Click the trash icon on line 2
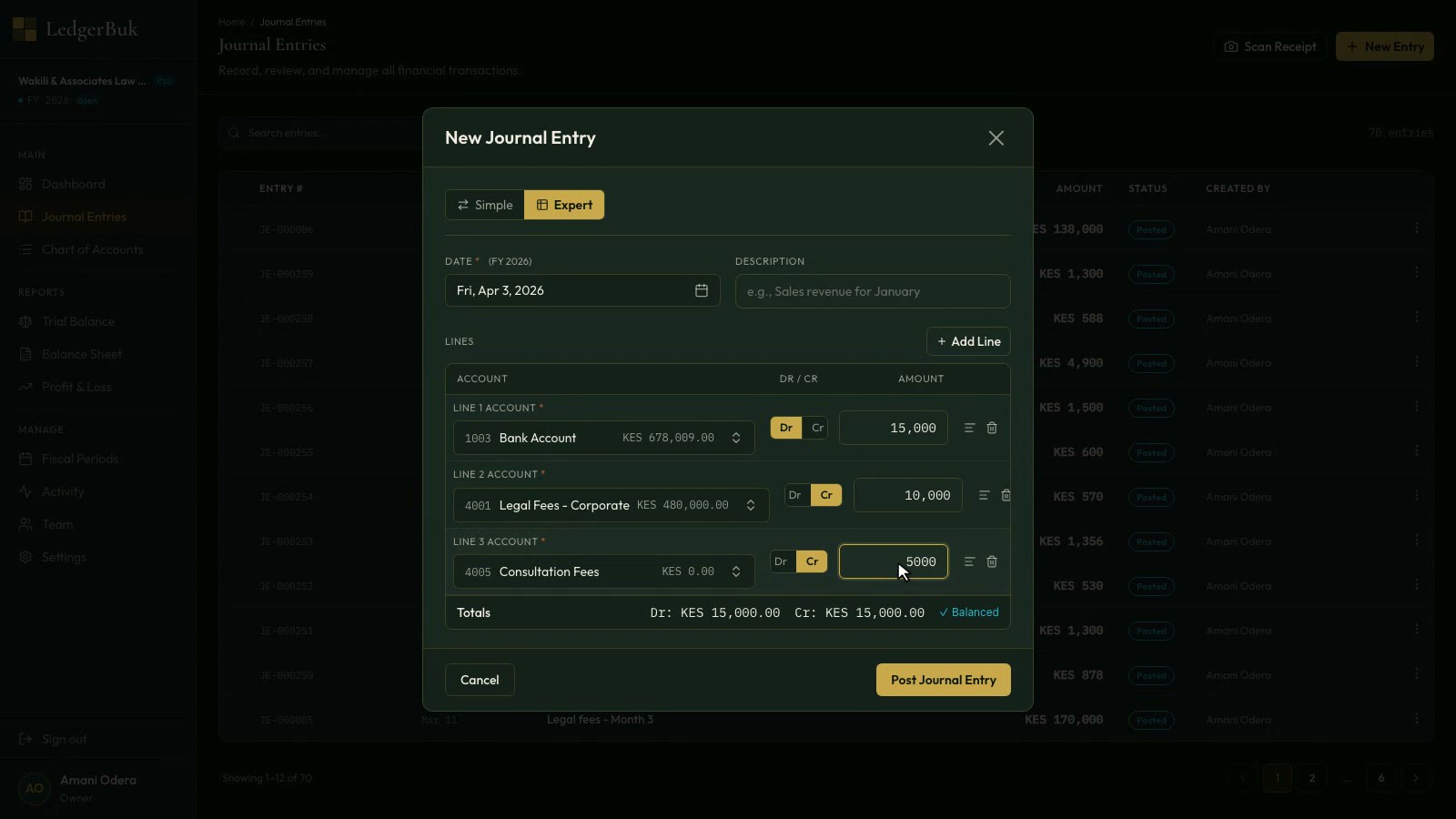1456x819 pixels. pyautogui.click(x=1006, y=495)
